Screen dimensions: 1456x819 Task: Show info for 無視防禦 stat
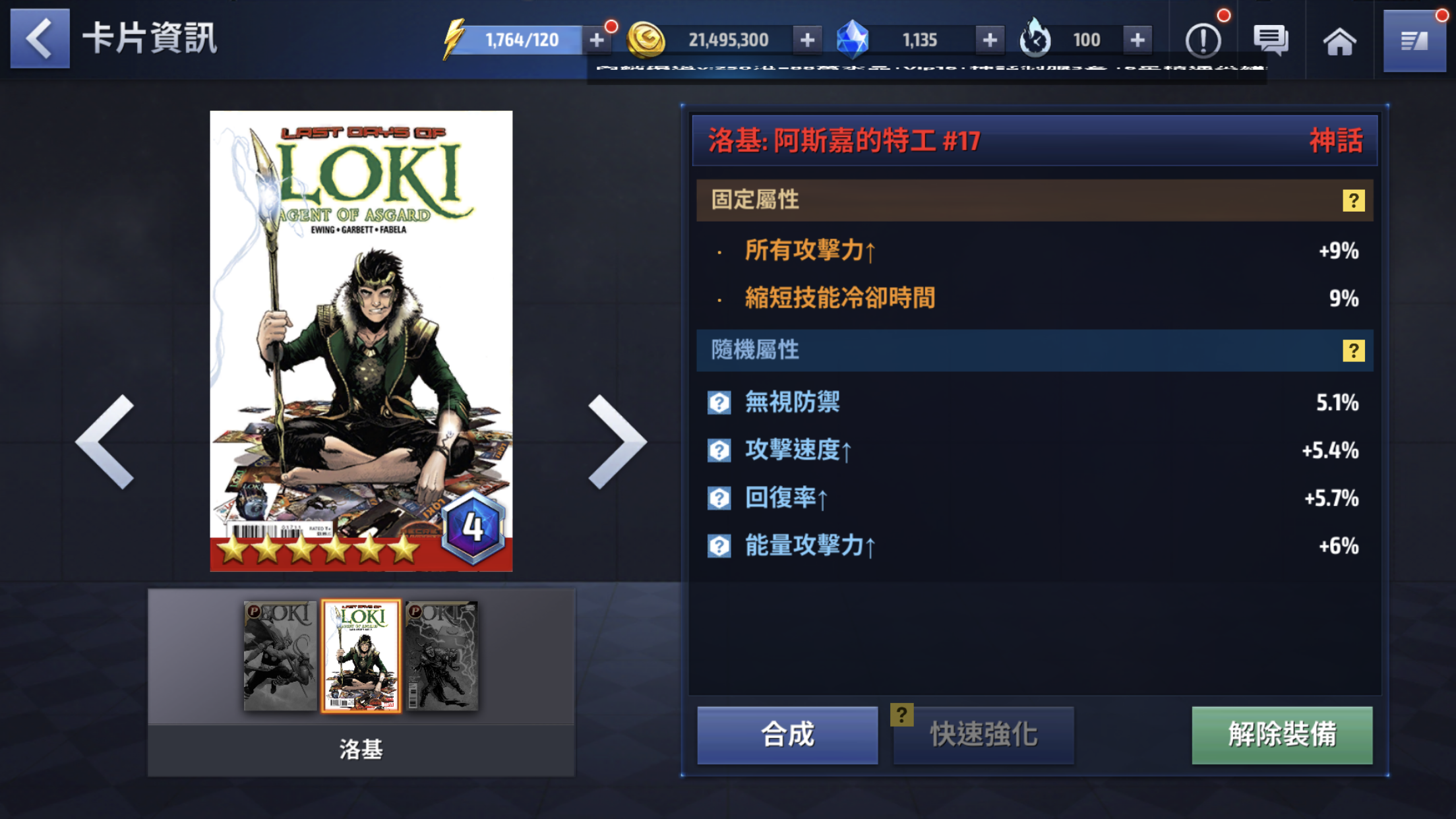pyautogui.click(x=719, y=402)
